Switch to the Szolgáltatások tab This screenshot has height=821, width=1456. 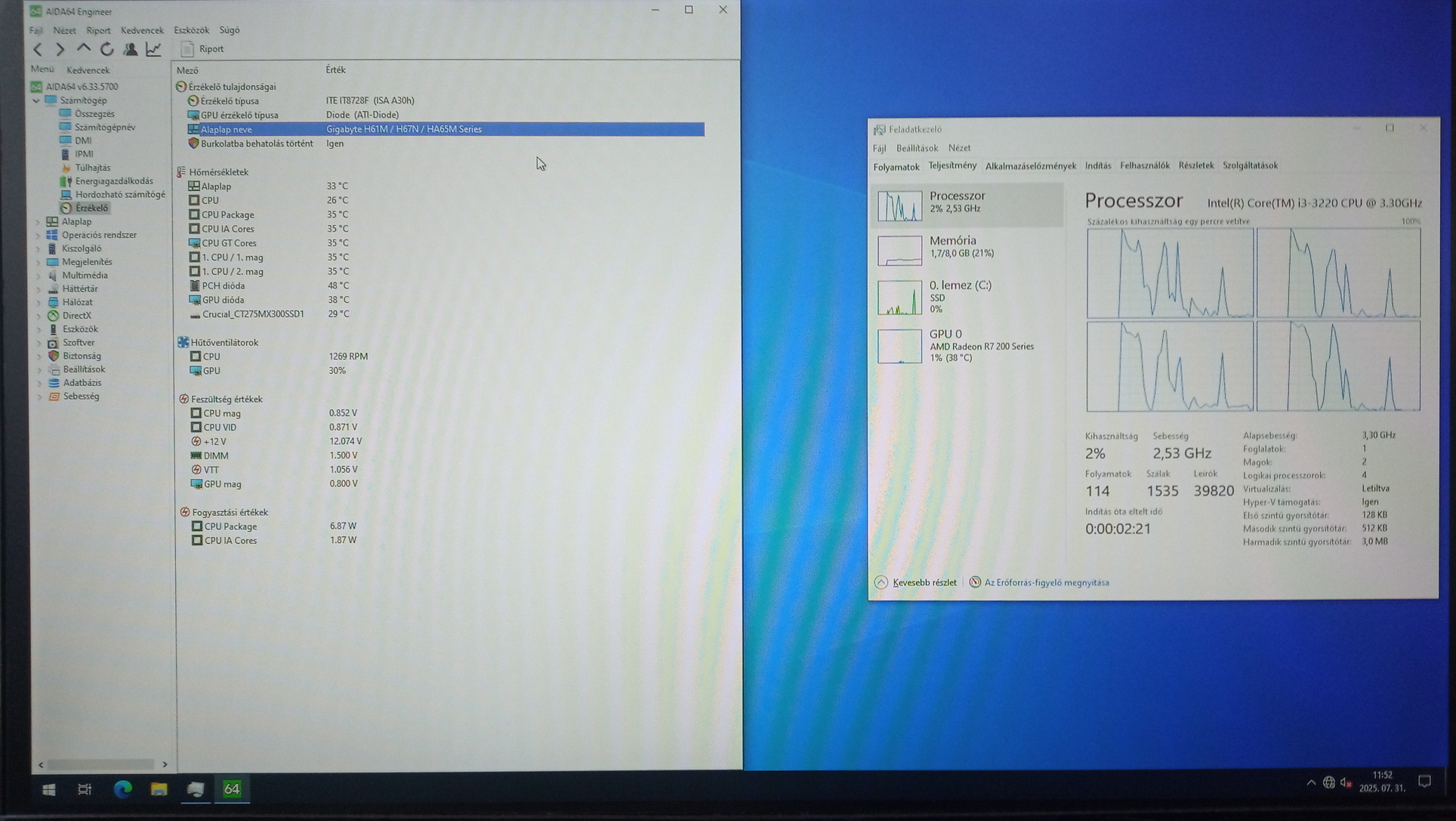coord(1250,165)
